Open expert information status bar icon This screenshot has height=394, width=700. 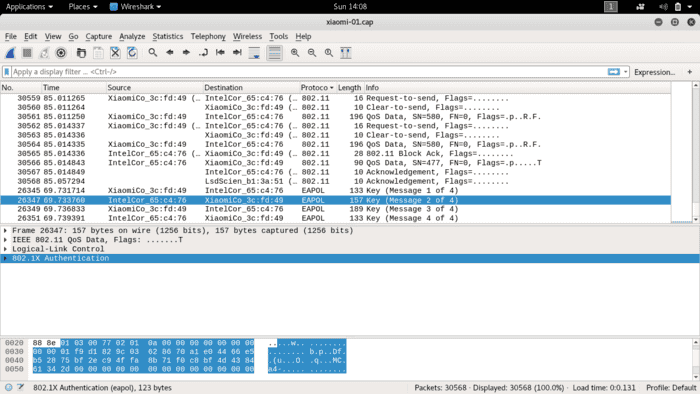[8, 387]
